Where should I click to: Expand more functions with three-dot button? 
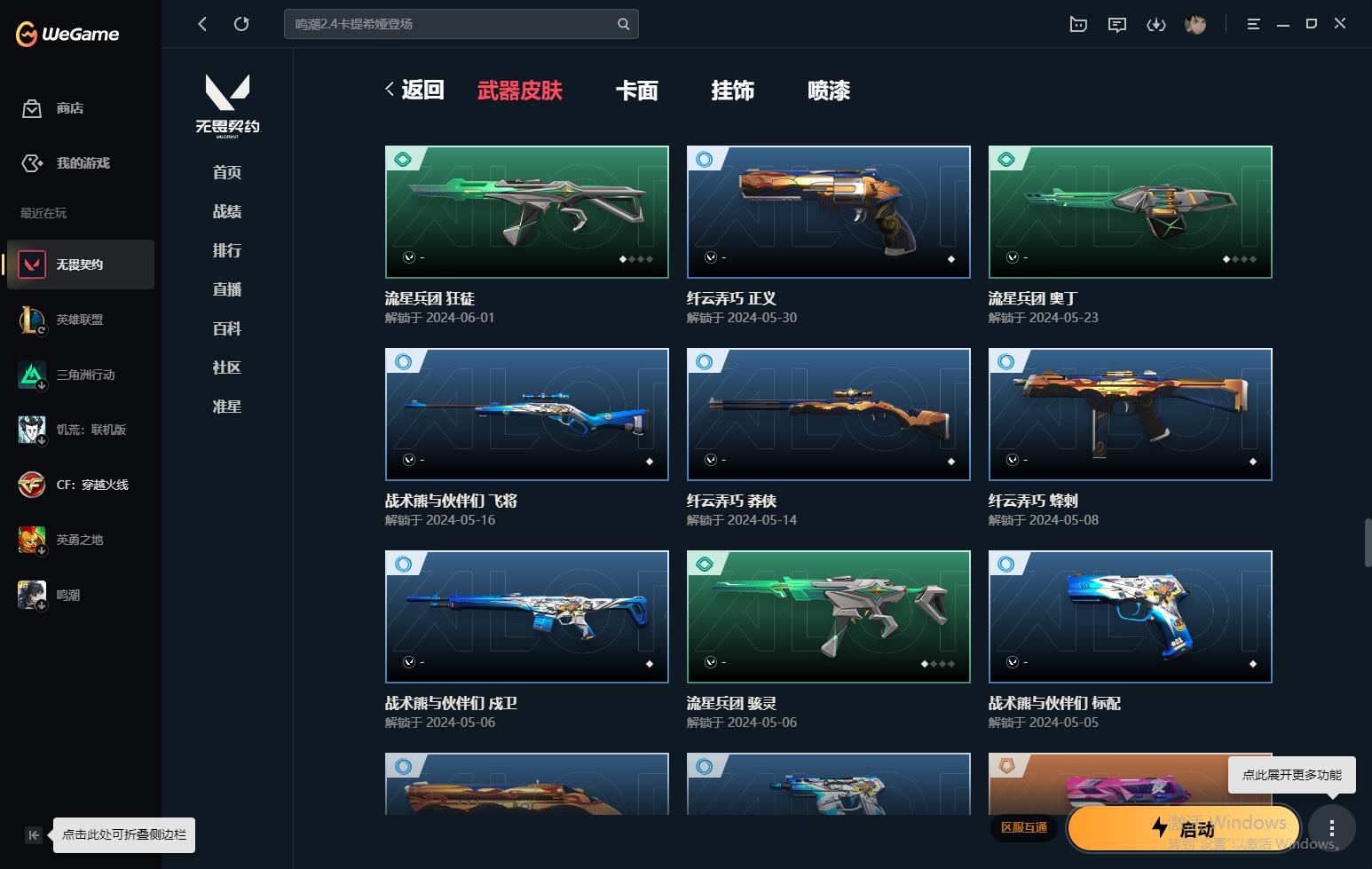click(1332, 828)
